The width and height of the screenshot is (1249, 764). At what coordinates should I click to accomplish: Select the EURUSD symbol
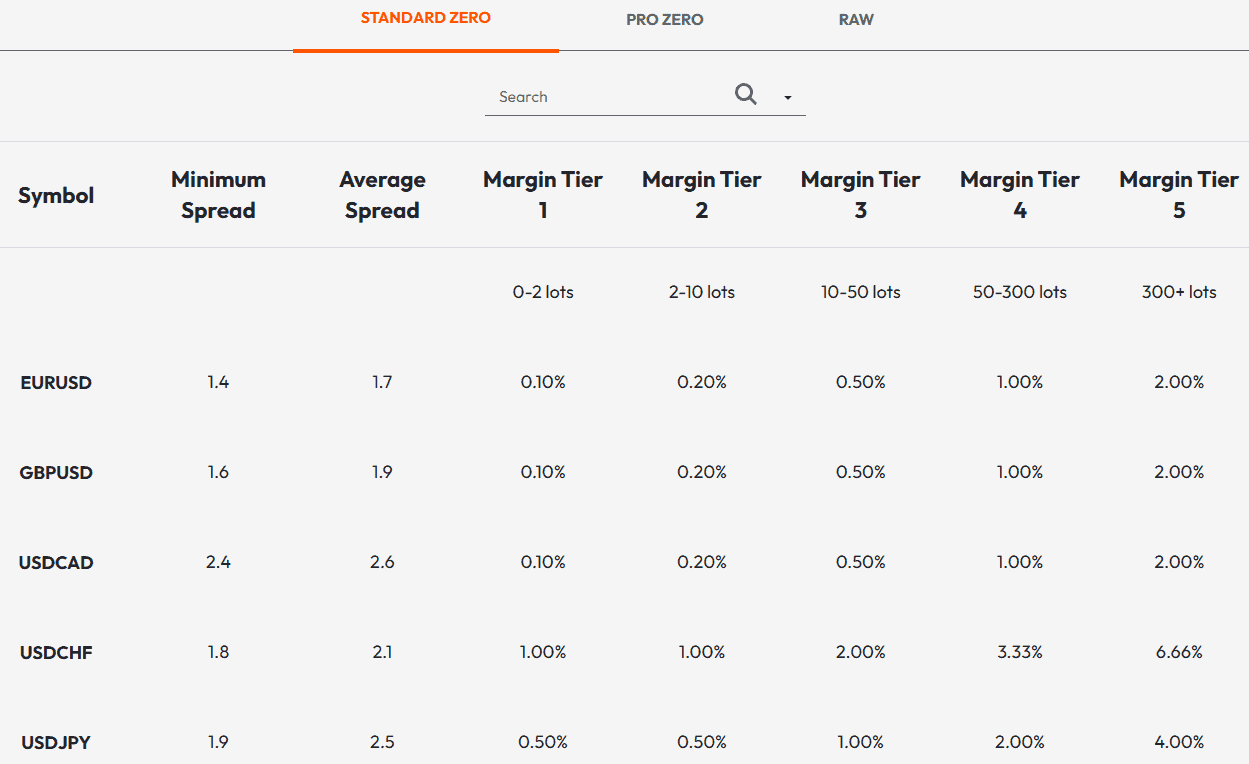click(x=55, y=382)
